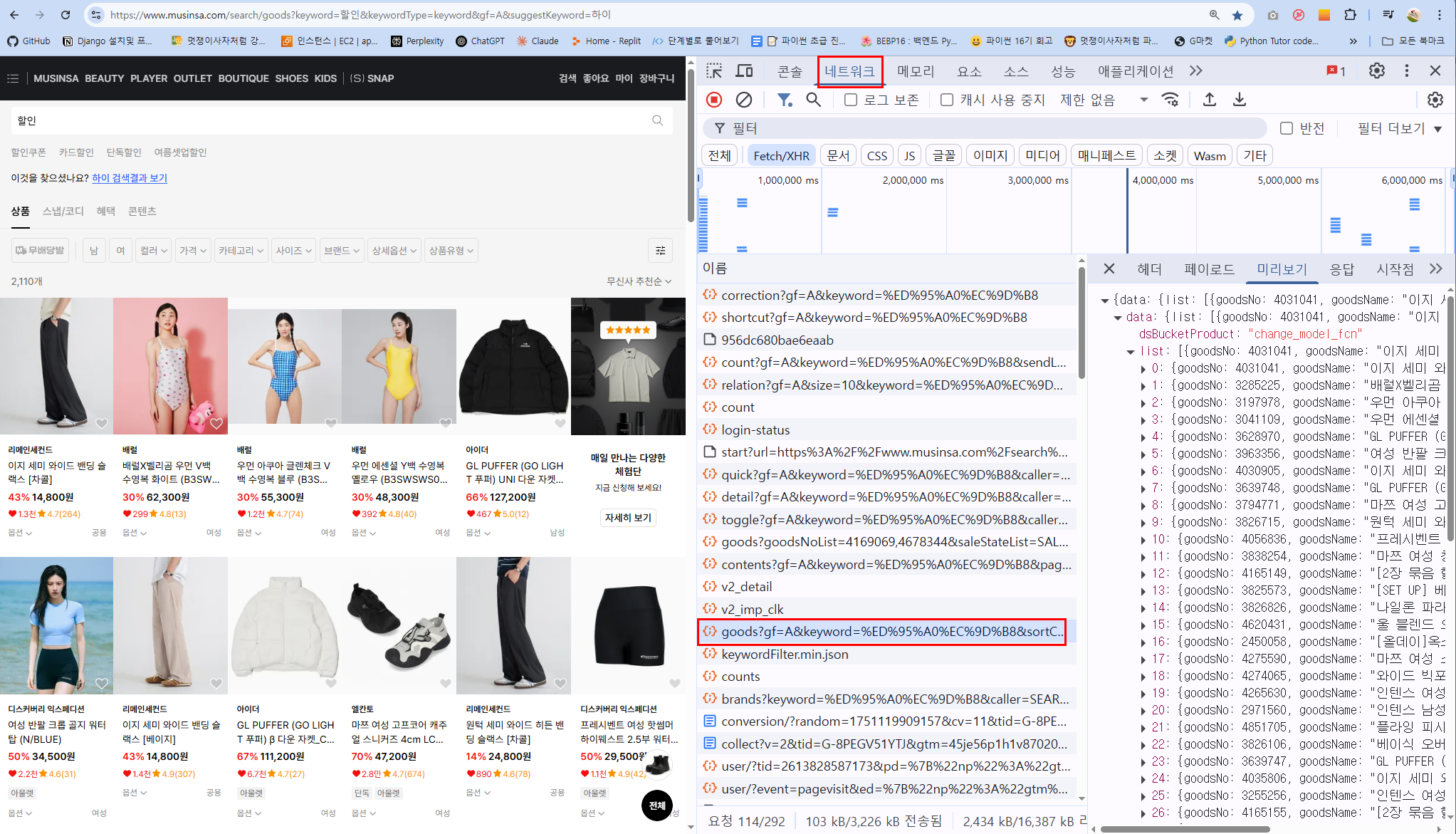This screenshot has height=834, width=1456.
Task: Open the Perplexity bookmark
Action: (417, 41)
